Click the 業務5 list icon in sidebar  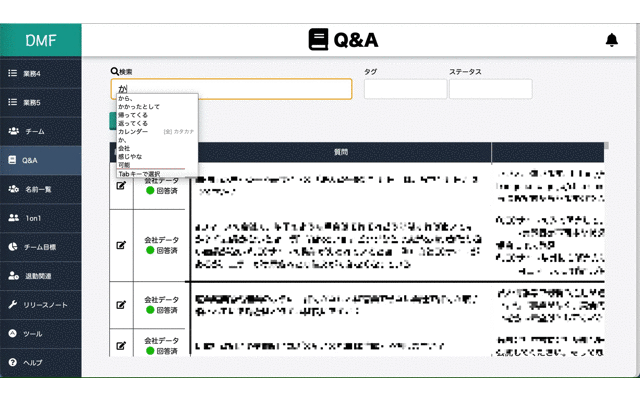13,102
